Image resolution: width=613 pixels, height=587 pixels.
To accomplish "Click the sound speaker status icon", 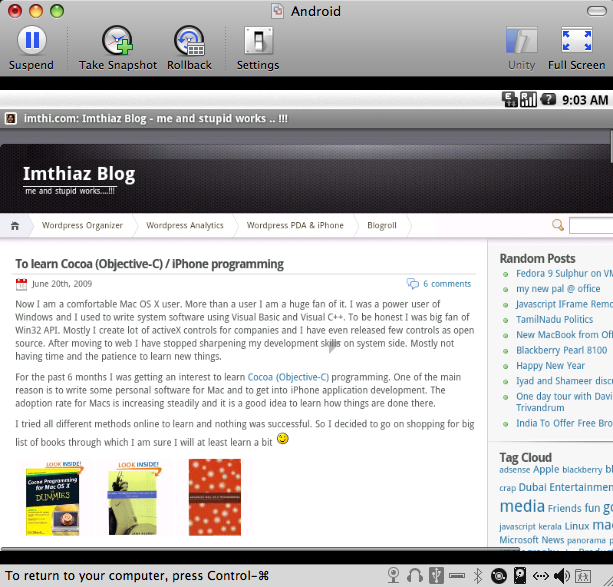I will pos(562,576).
